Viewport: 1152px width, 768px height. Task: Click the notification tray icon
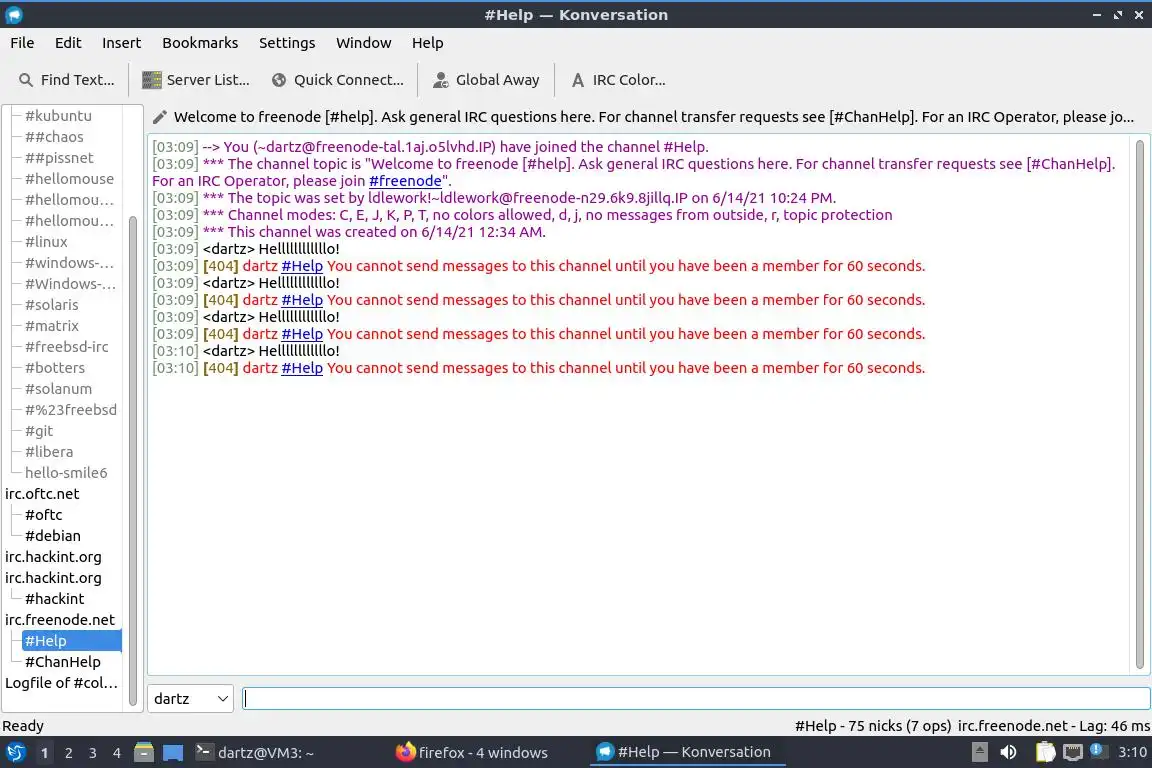point(1097,750)
